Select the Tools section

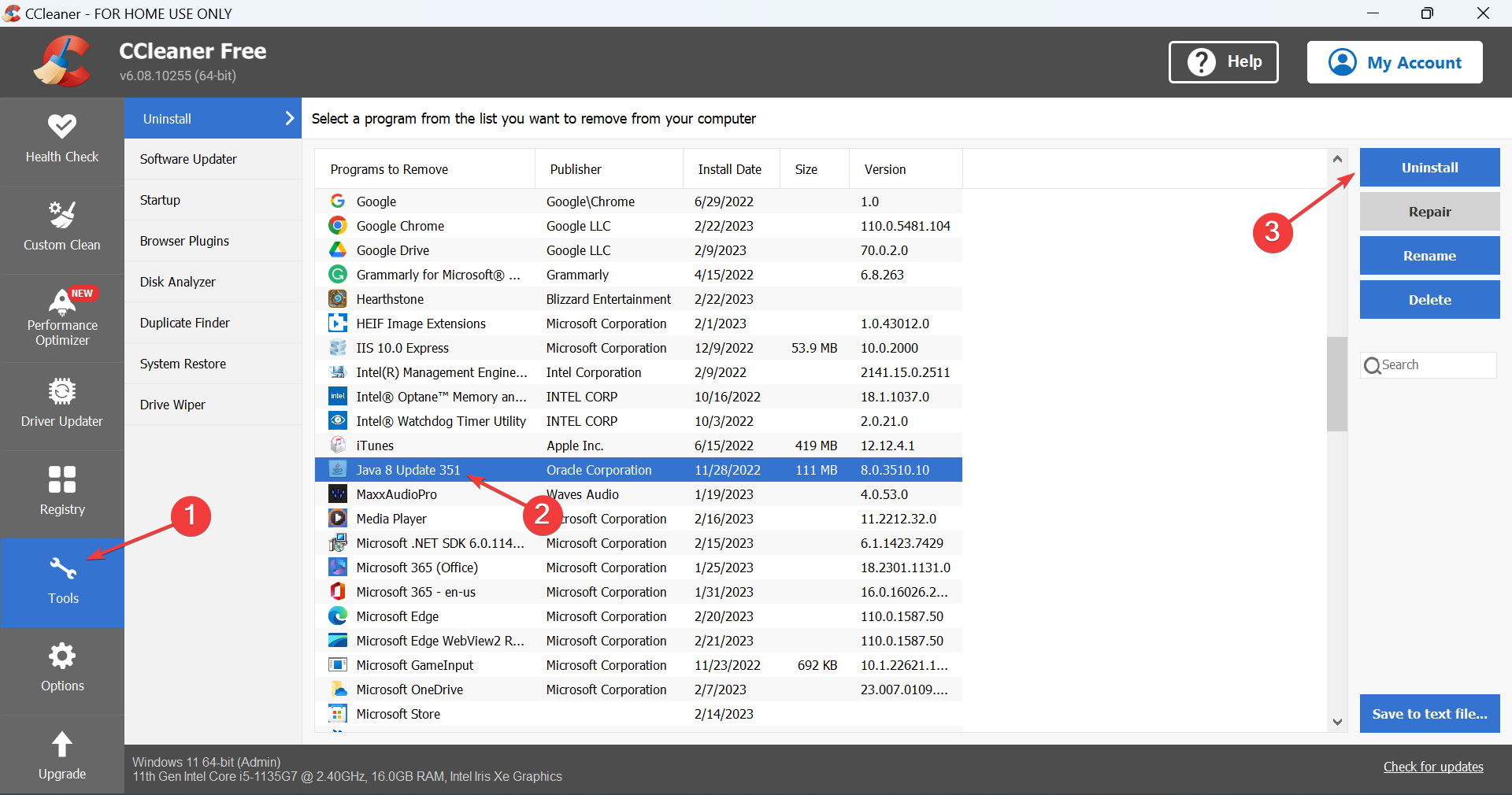point(61,582)
